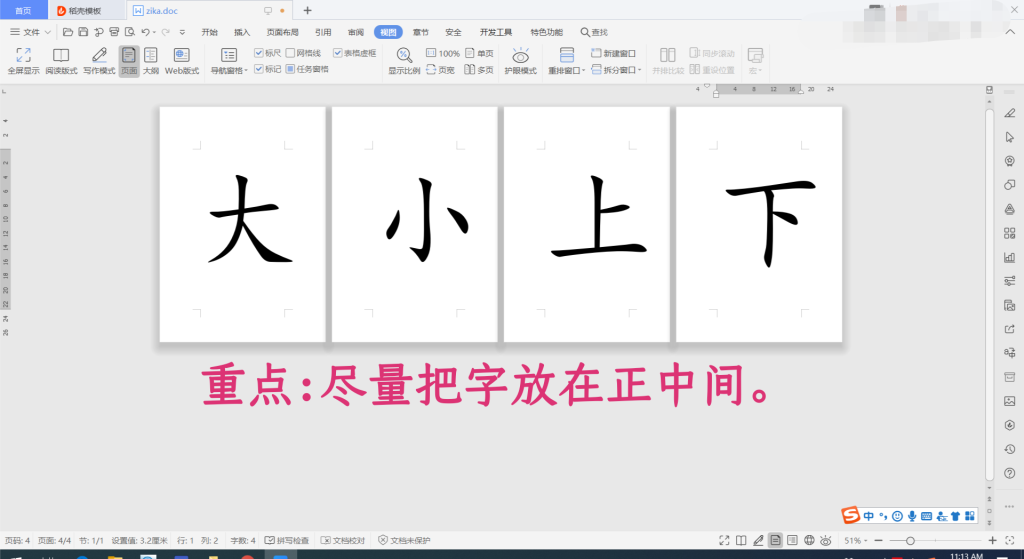The width and height of the screenshot is (1024, 559).
Task: Switch to Web版式 layout
Action: tap(182, 61)
